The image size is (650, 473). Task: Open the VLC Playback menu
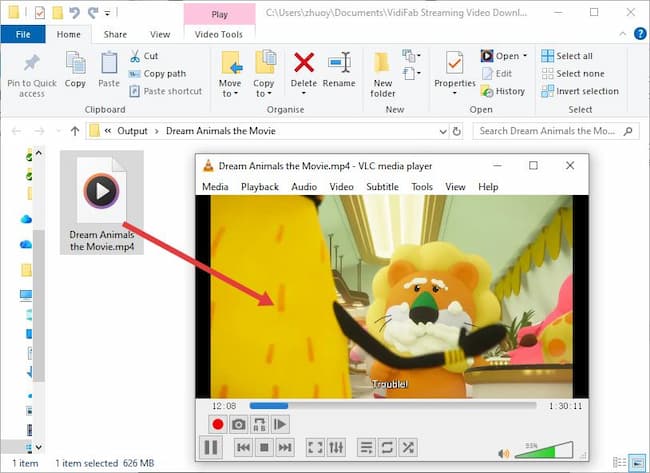point(260,187)
